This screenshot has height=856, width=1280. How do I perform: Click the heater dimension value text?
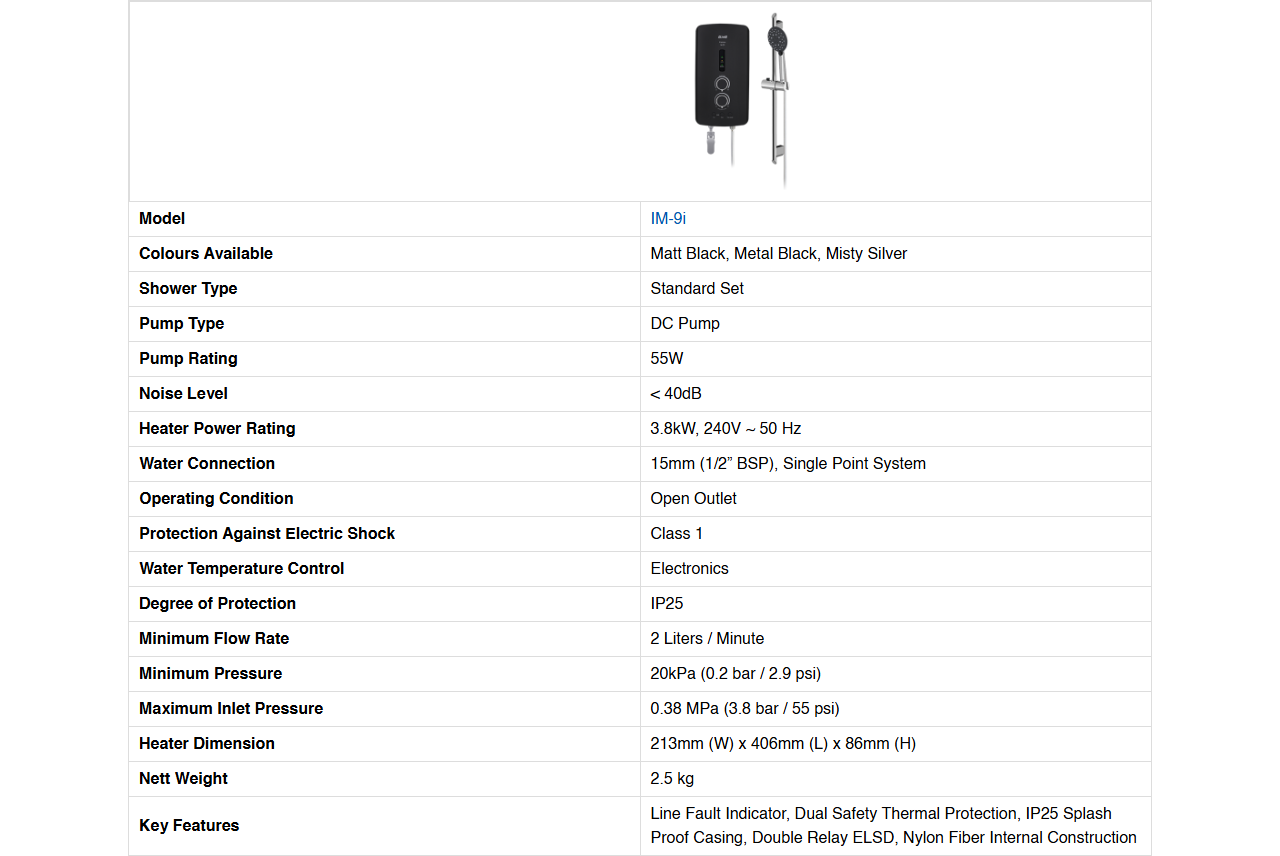pos(783,744)
